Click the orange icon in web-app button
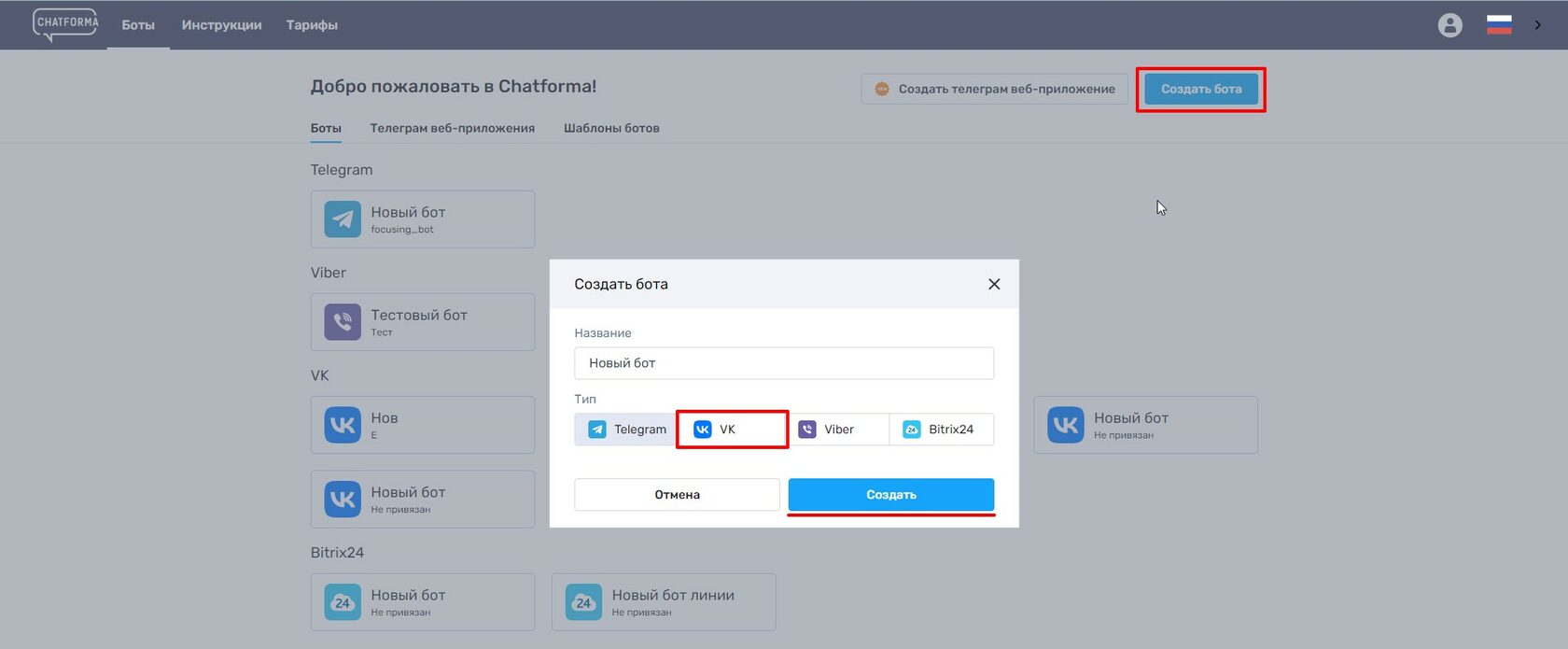The width and height of the screenshot is (1568, 649). coord(882,89)
